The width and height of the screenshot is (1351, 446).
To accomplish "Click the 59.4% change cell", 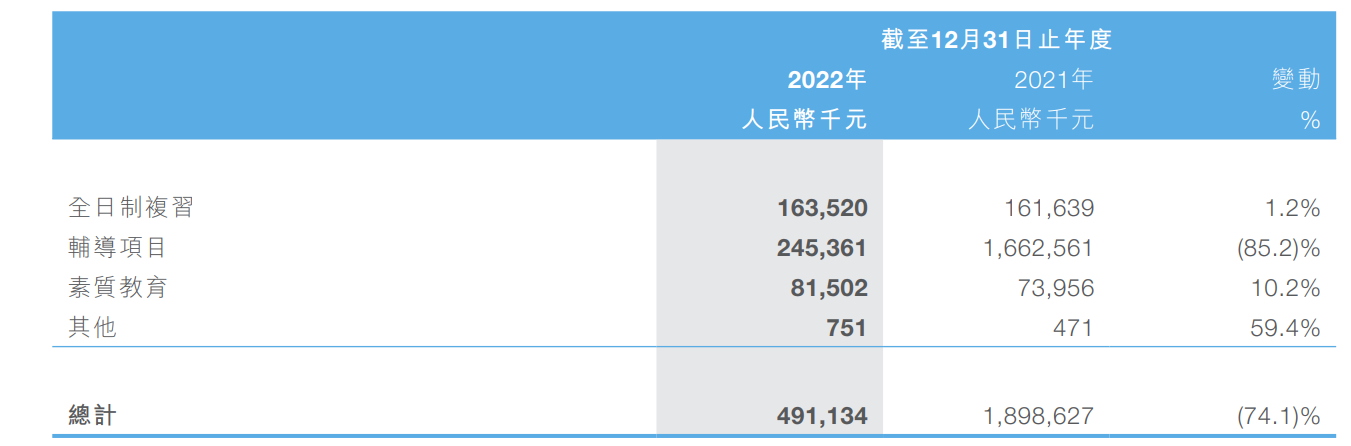I will pos(1285,328).
